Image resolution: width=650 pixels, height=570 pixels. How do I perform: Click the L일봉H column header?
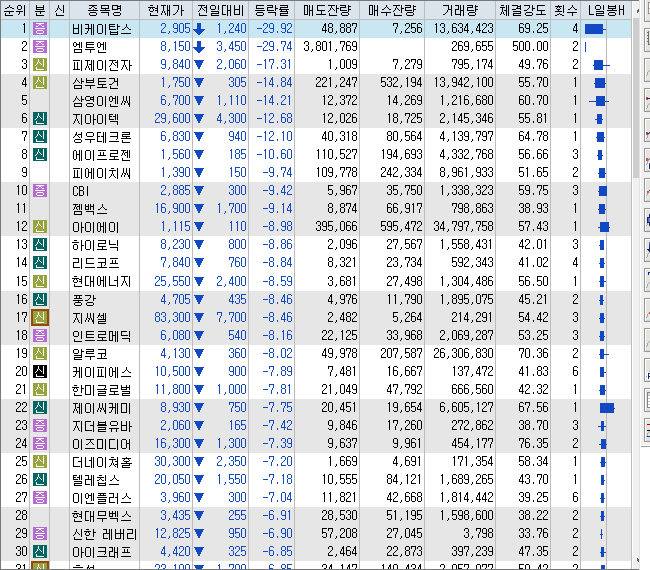[x=606, y=10]
